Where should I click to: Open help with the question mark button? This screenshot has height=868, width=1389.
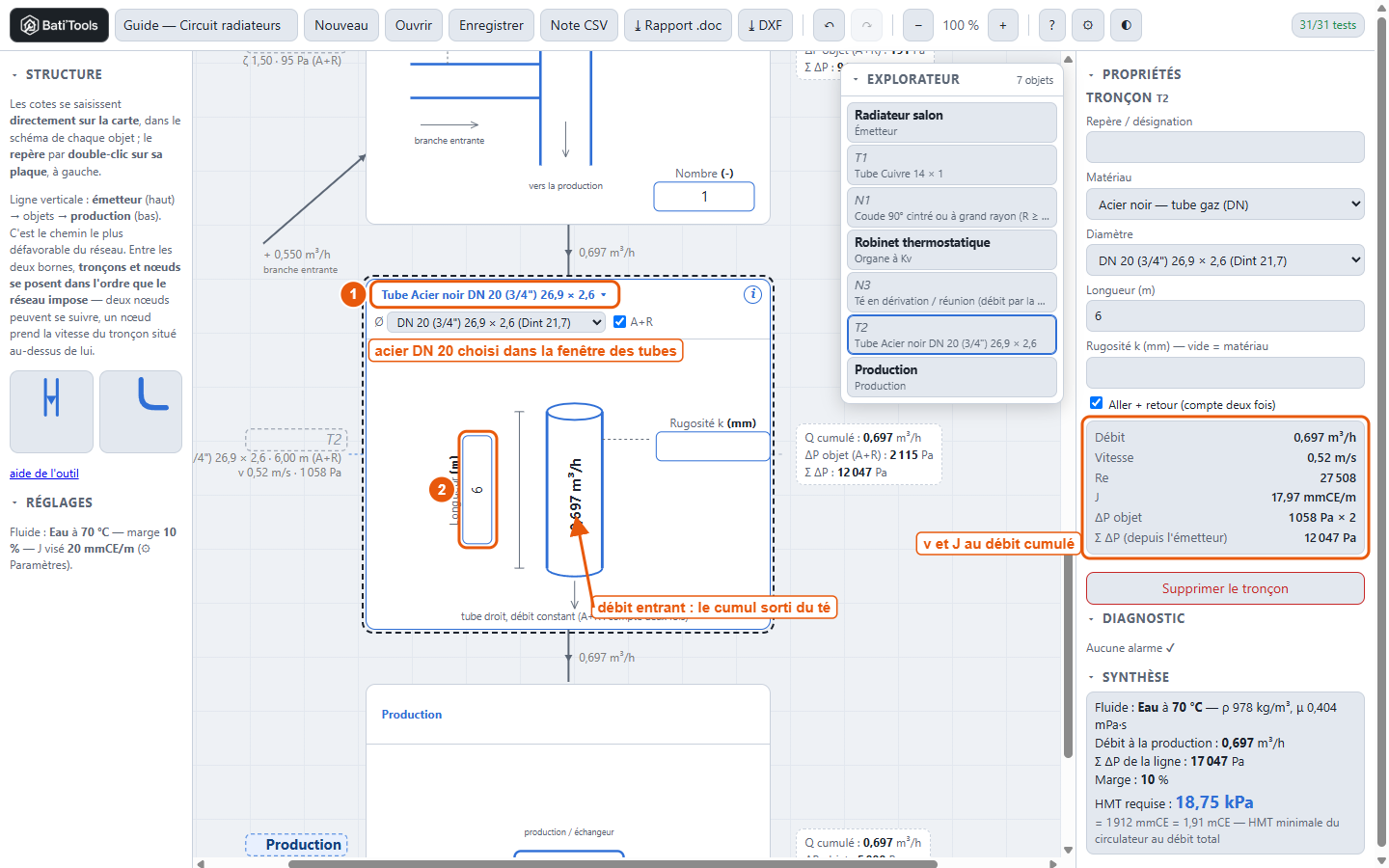point(1051,25)
